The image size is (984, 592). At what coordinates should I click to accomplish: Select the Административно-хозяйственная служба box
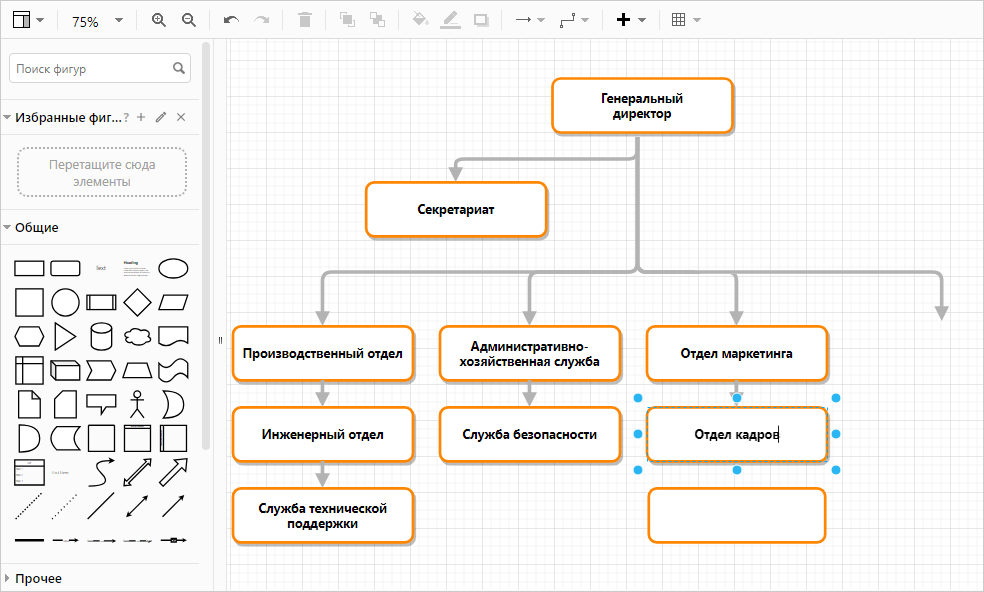click(x=530, y=353)
